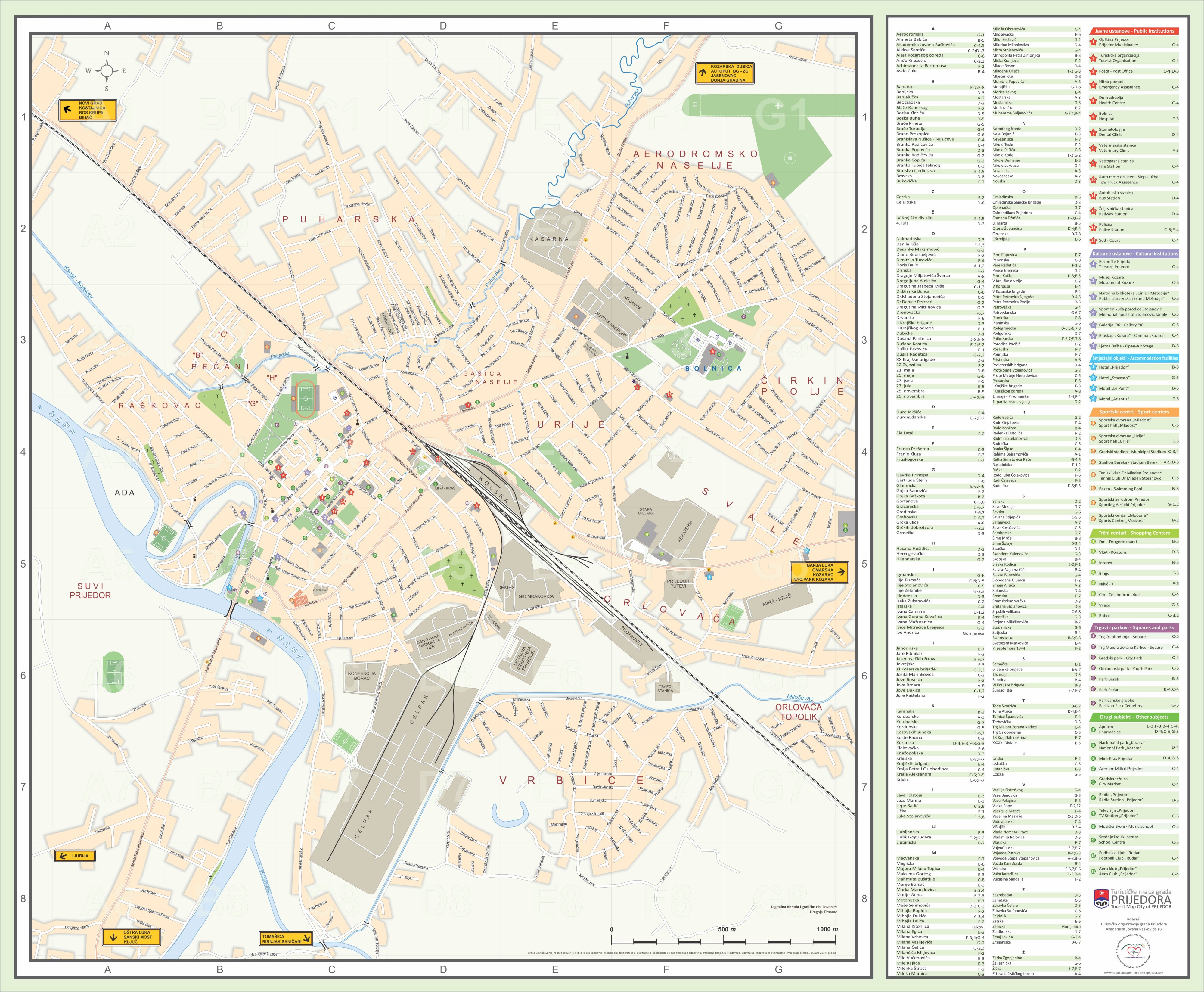Click the orange Swimming Pool legend icon
1204x992 pixels.
pos(1093,489)
